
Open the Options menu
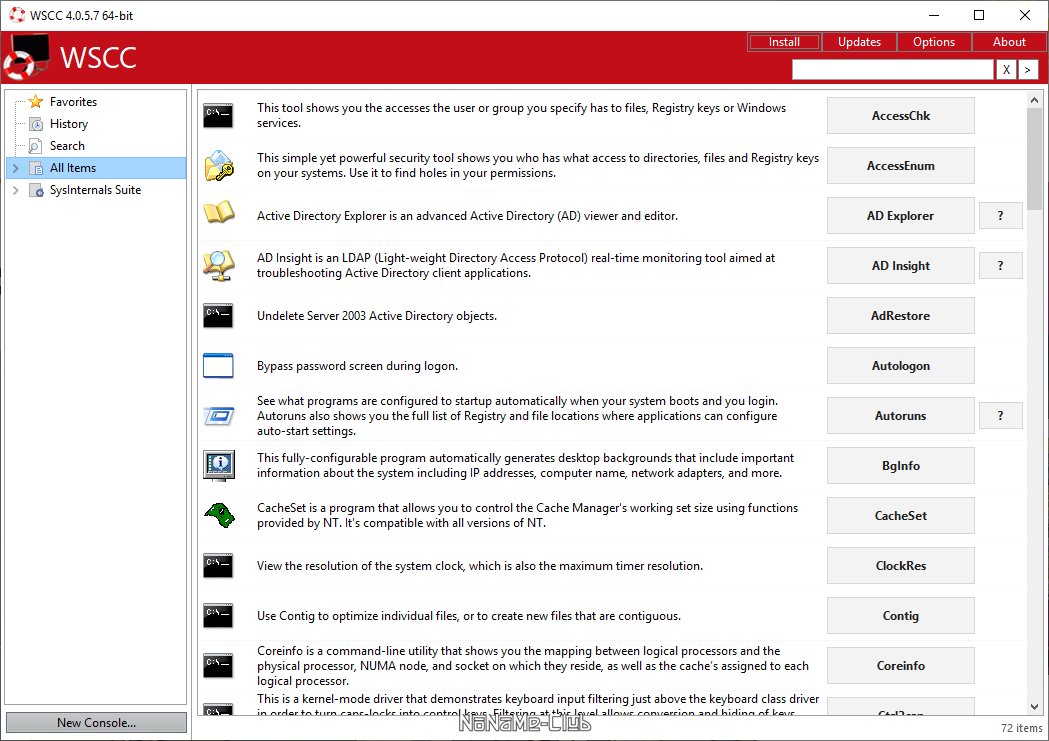click(933, 42)
